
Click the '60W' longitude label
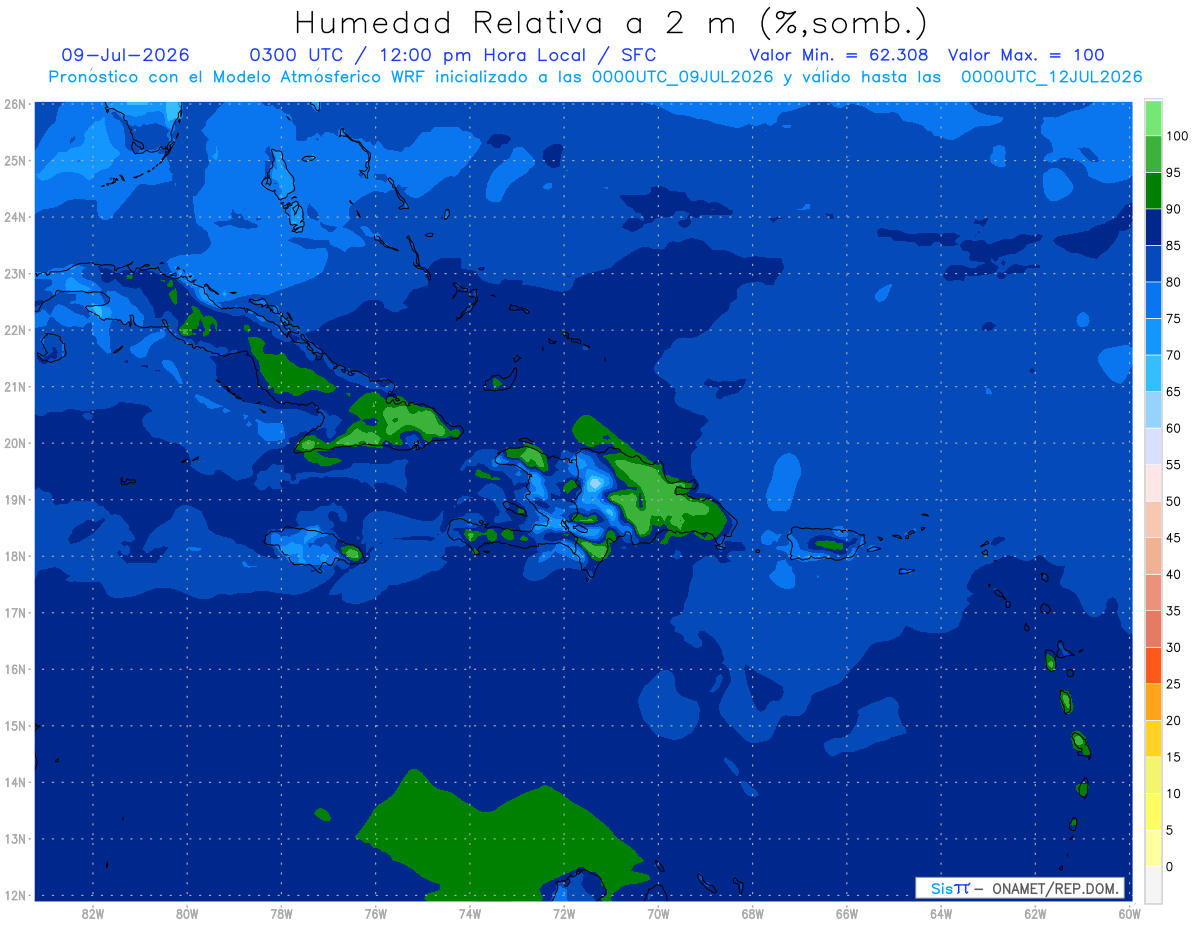click(1129, 913)
